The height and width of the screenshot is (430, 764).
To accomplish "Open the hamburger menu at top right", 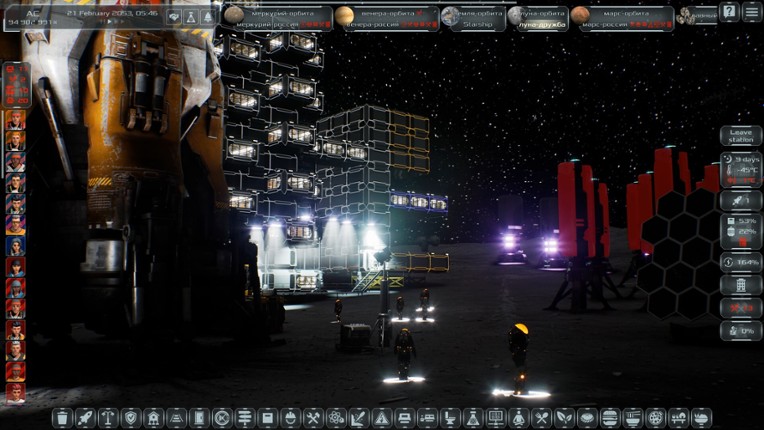I will tap(751, 12).
